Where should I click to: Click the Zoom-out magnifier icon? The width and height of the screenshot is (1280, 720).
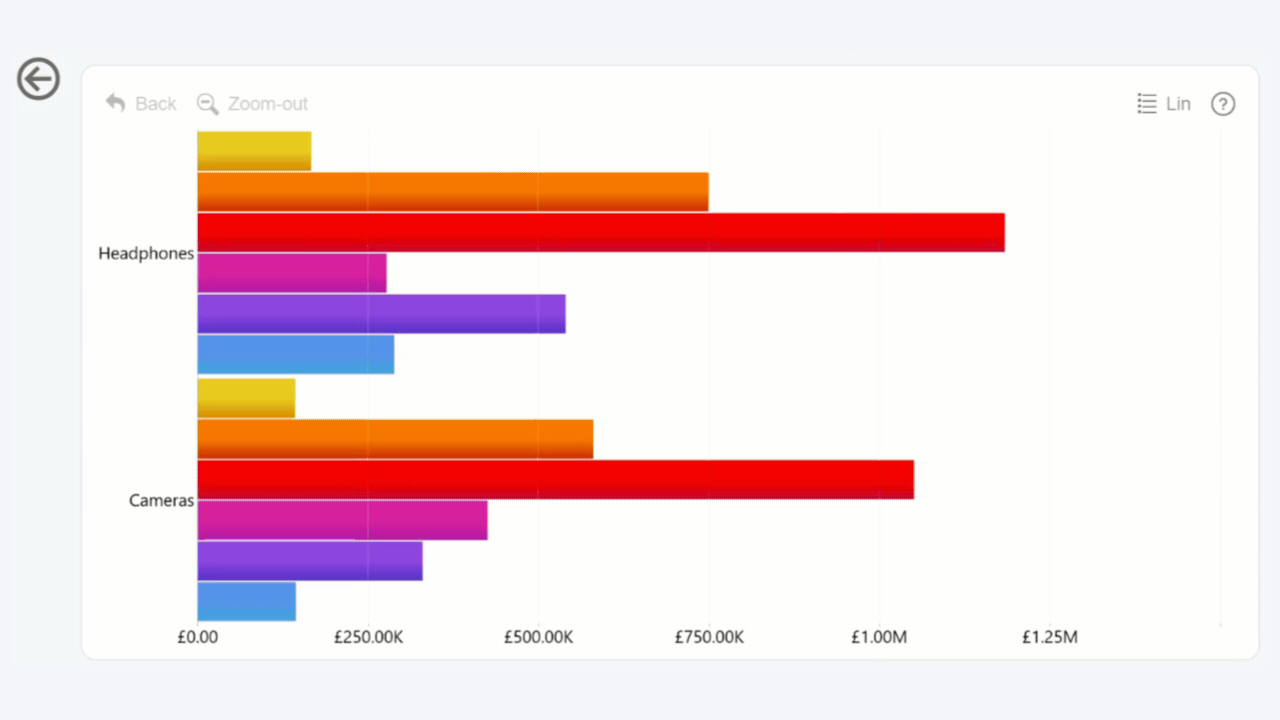pos(208,104)
